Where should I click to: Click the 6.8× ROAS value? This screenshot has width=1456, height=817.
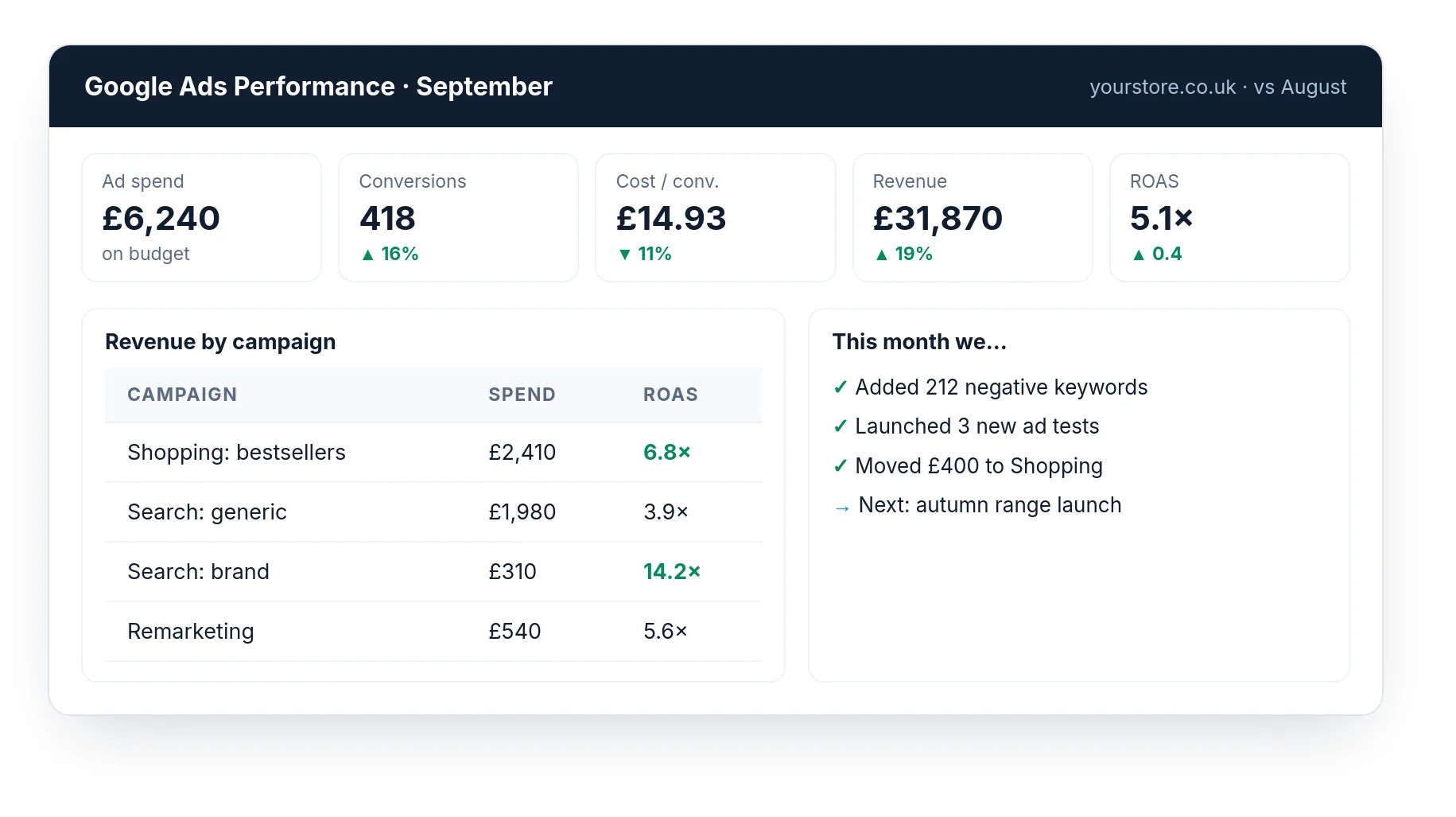(x=666, y=453)
